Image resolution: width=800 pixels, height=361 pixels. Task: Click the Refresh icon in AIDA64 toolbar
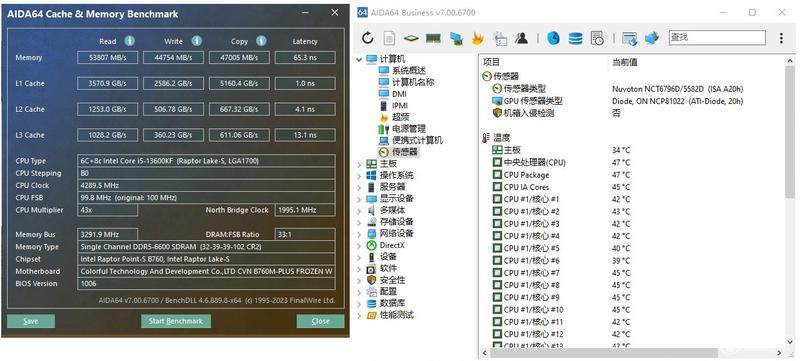tap(367, 38)
